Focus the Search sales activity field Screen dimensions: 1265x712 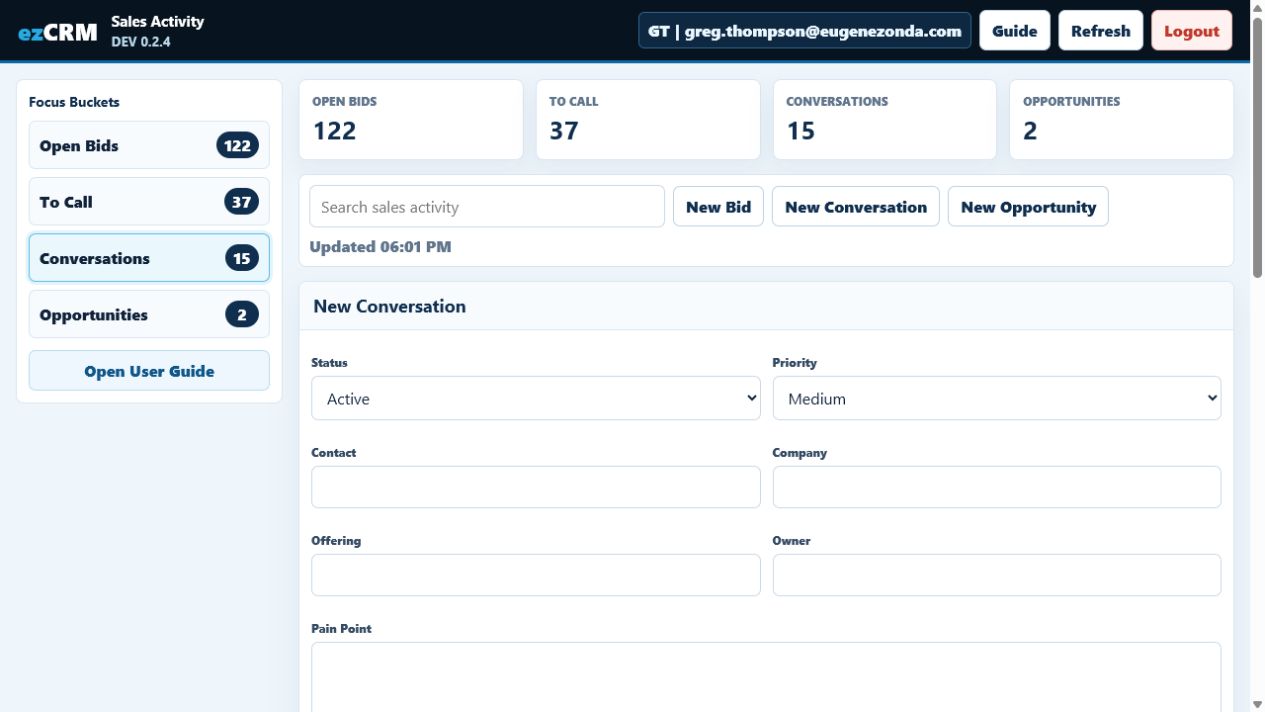click(x=487, y=207)
